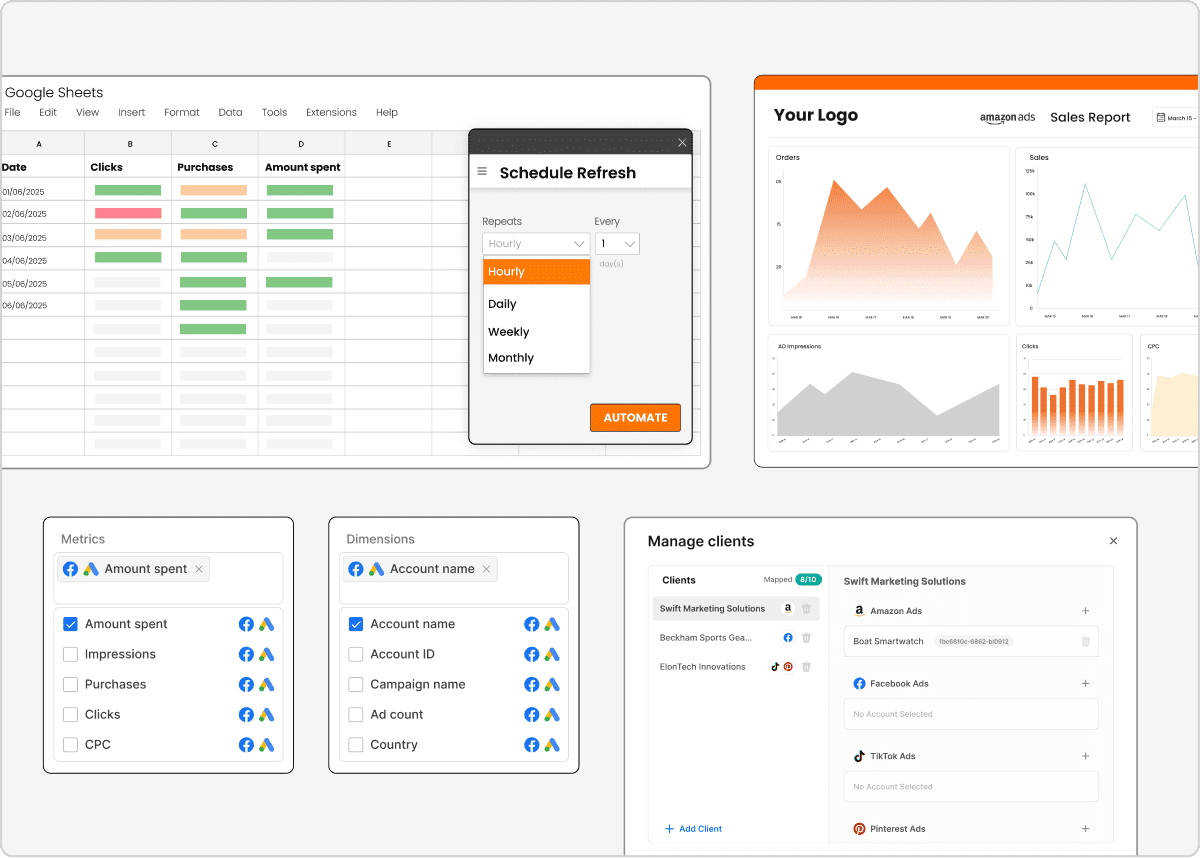Enable the Impressions metric checkbox

[x=71, y=654]
